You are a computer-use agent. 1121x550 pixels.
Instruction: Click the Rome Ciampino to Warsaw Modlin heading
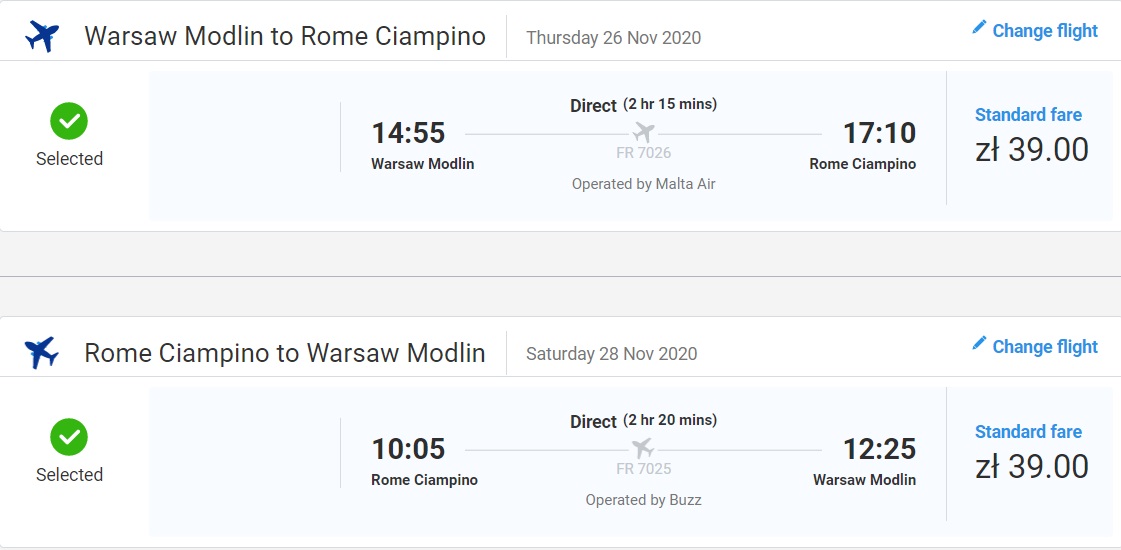285,353
